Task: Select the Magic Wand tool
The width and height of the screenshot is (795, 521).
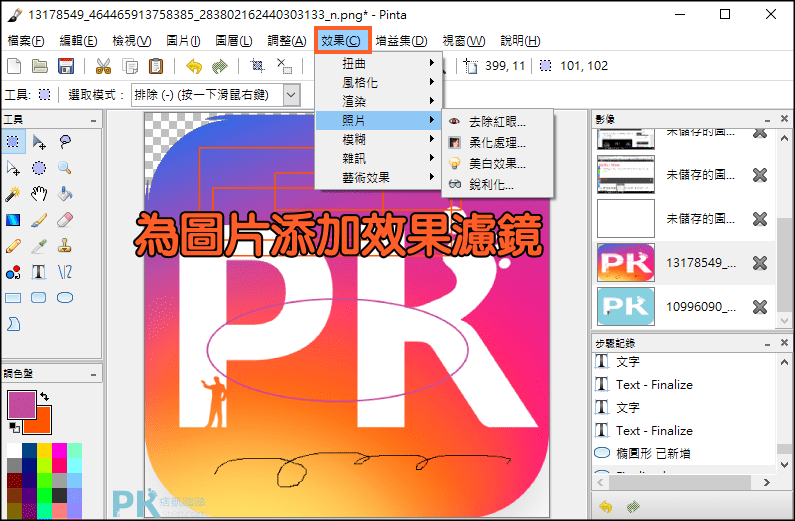Action: [x=13, y=194]
